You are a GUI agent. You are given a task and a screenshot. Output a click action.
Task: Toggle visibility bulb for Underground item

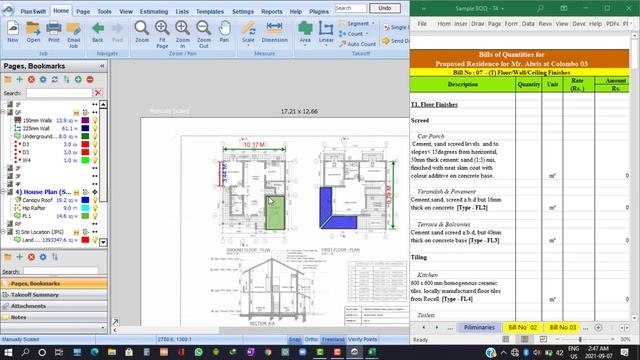(95, 136)
